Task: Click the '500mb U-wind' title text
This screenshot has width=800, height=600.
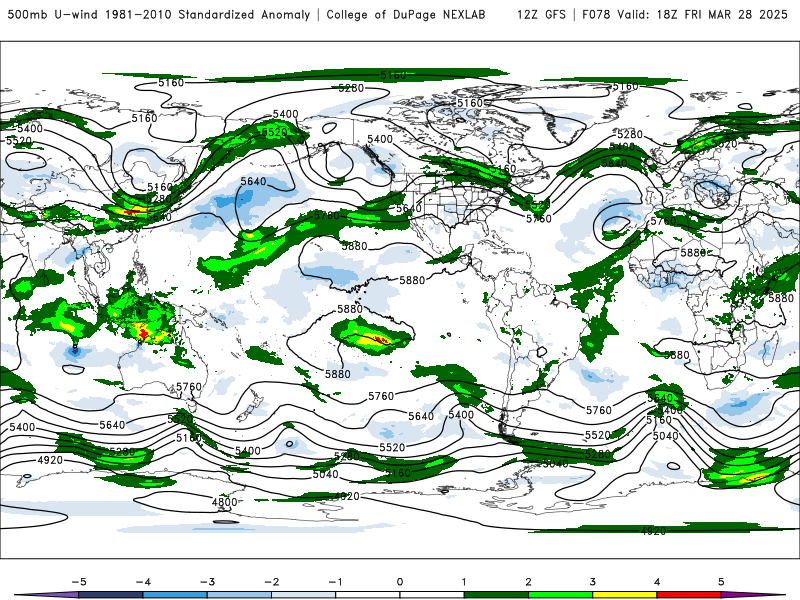Action: coord(52,14)
